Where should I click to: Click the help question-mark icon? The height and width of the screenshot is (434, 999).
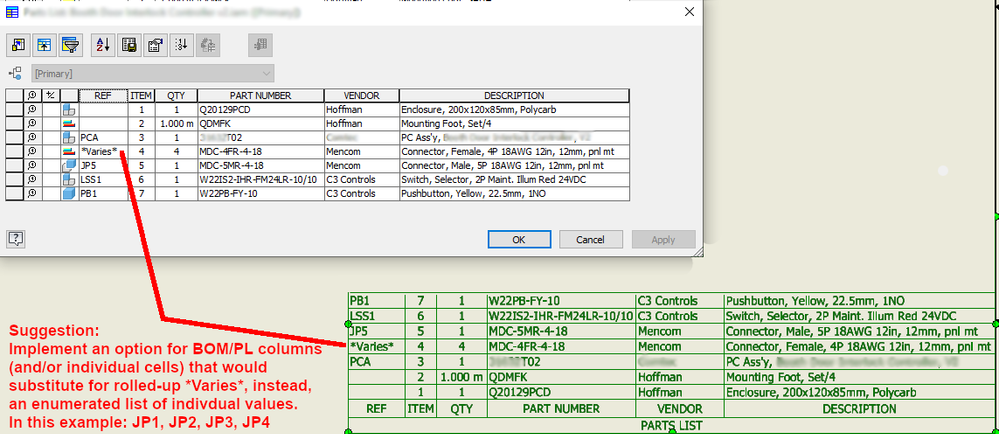point(16,239)
